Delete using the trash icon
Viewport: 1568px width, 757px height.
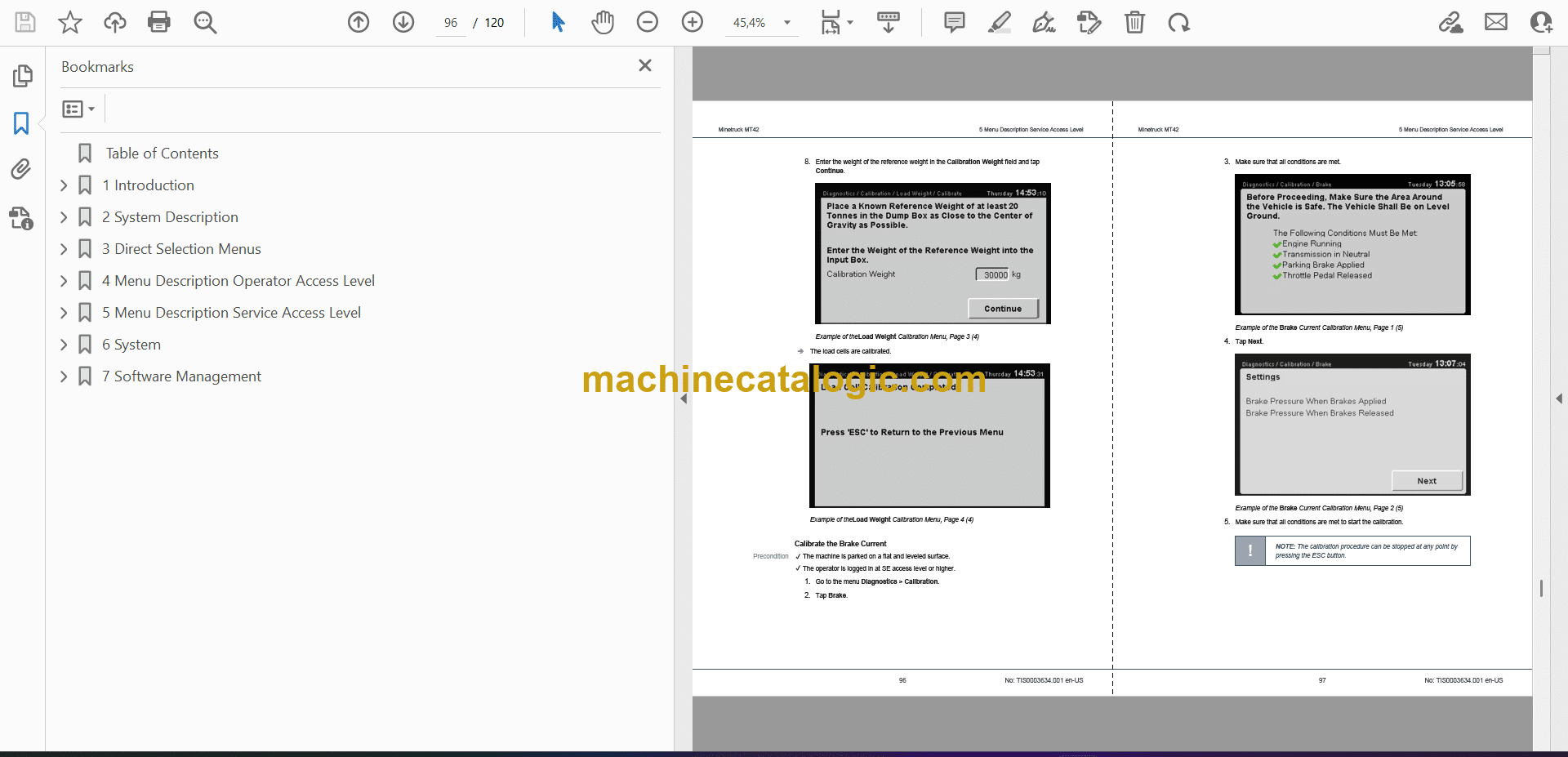click(x=1134, y=22)
